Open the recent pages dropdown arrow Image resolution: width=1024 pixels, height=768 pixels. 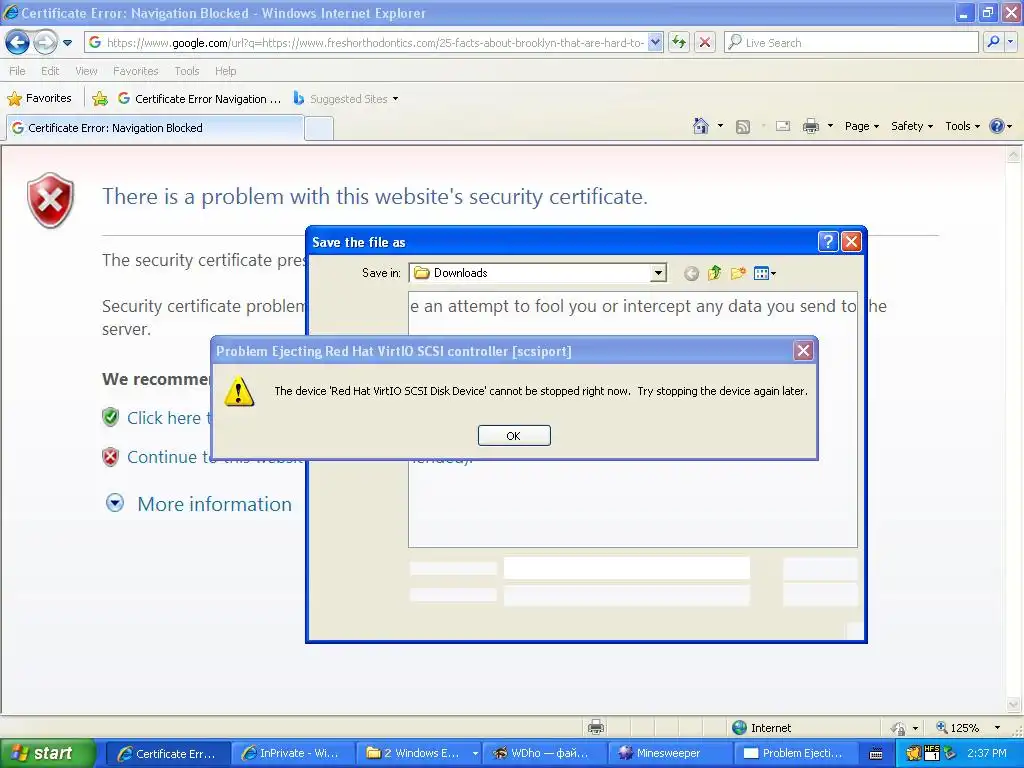67,43
